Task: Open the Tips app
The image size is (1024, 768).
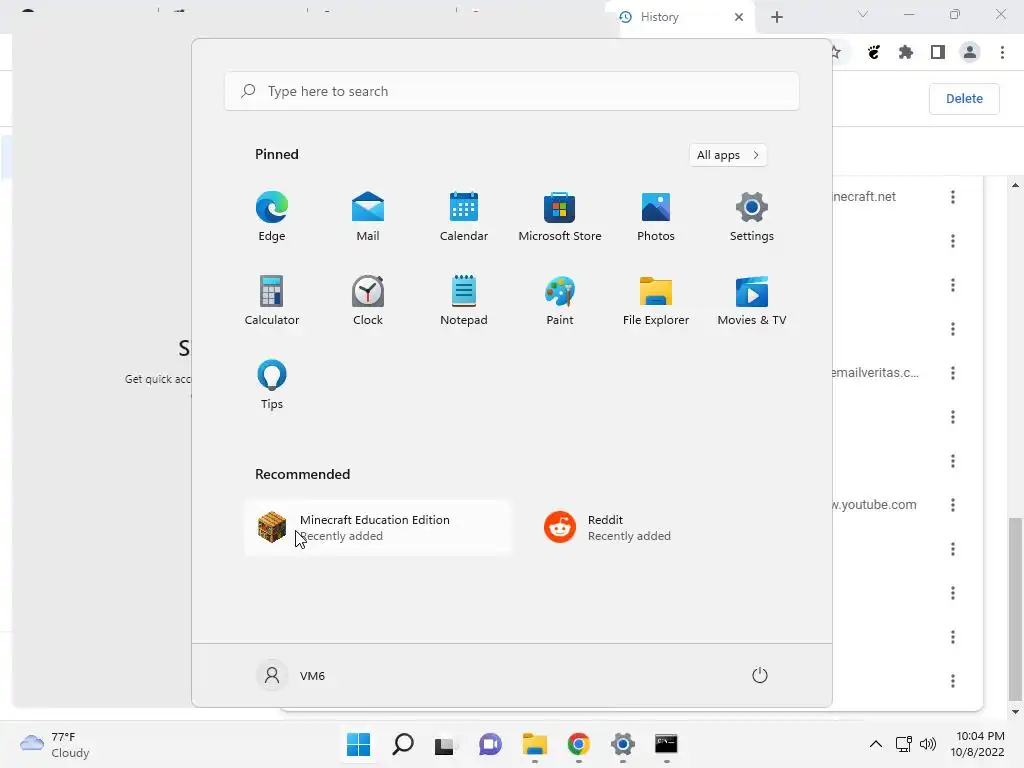Action: pyautogui.click(x=272, y=385)
